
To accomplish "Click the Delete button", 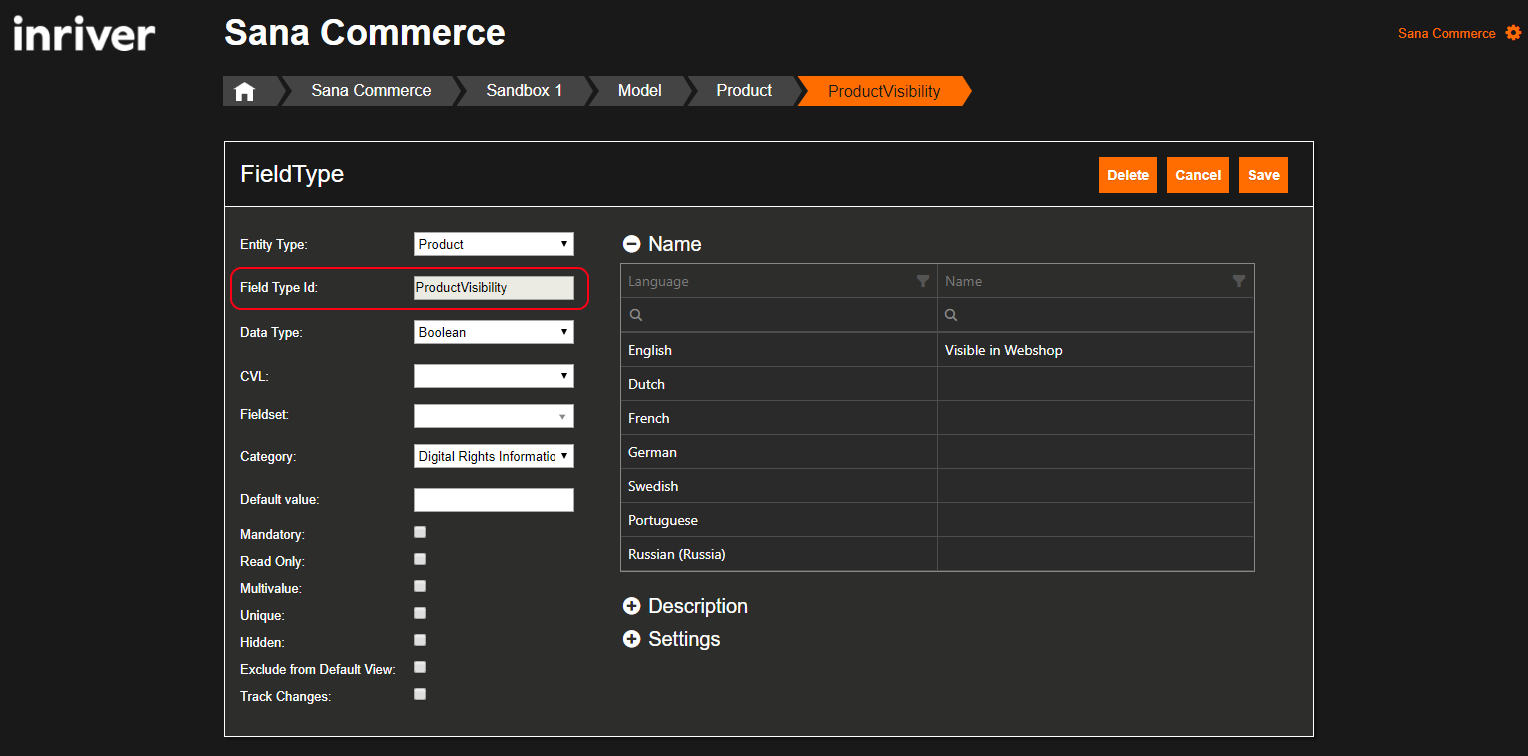I will [1128, 175].
